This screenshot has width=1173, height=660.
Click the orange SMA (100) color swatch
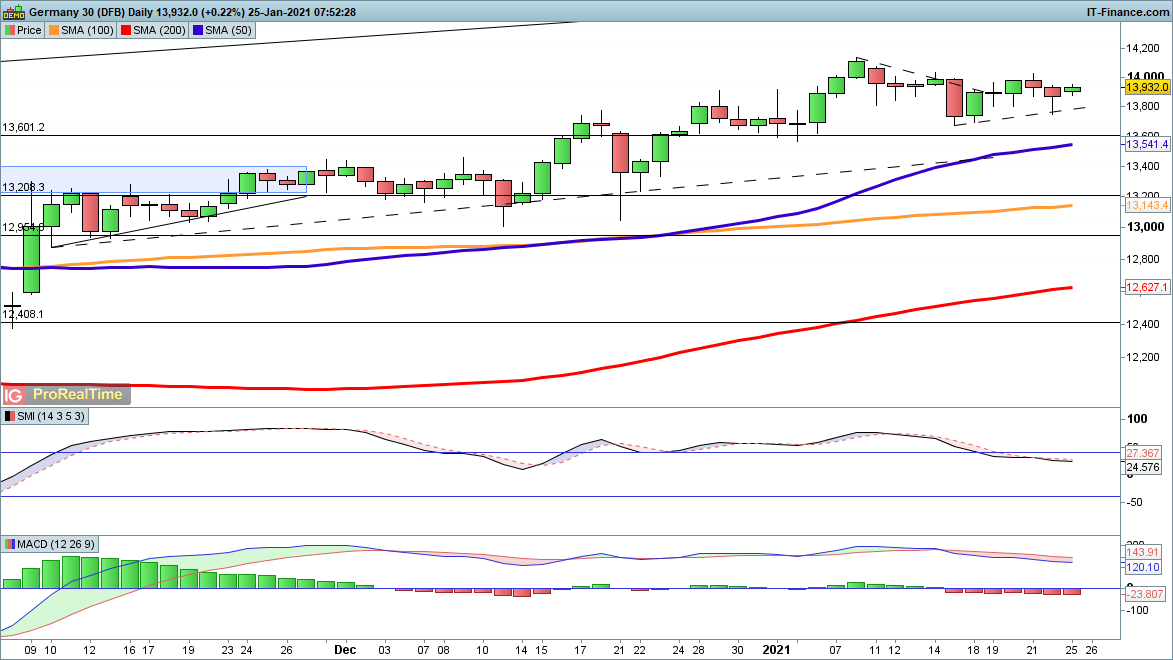[x=55, y=30]
